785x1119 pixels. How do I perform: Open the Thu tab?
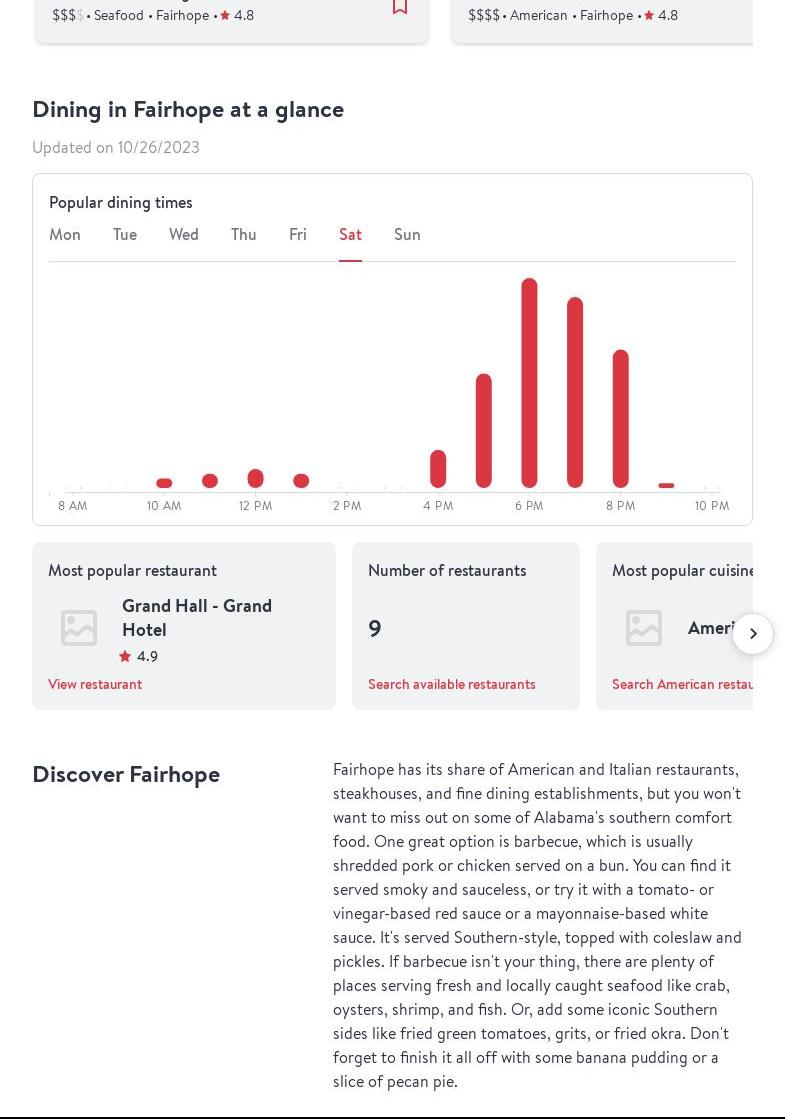click(243, 234)
